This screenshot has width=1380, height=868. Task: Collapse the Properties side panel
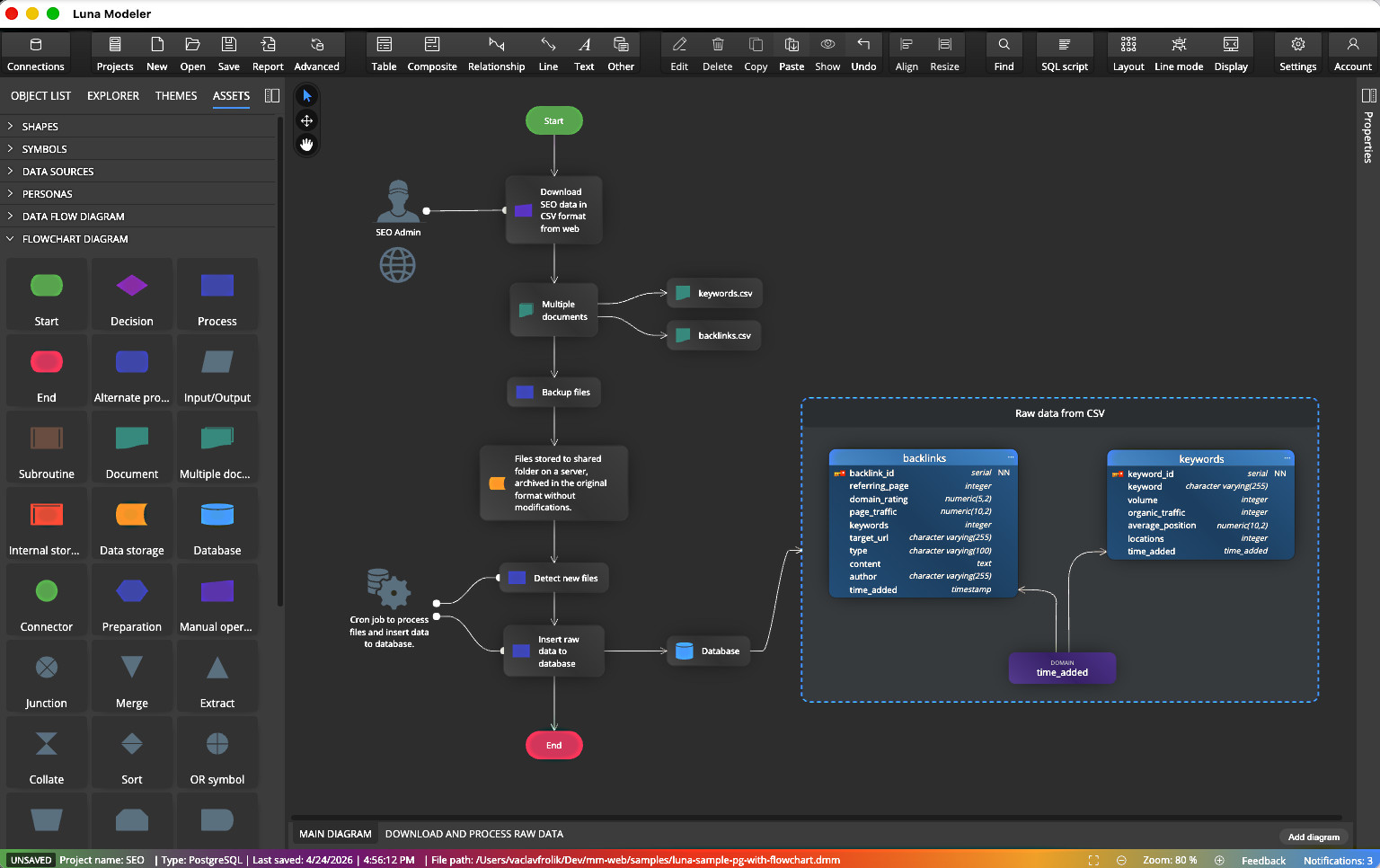point(1367,95)
